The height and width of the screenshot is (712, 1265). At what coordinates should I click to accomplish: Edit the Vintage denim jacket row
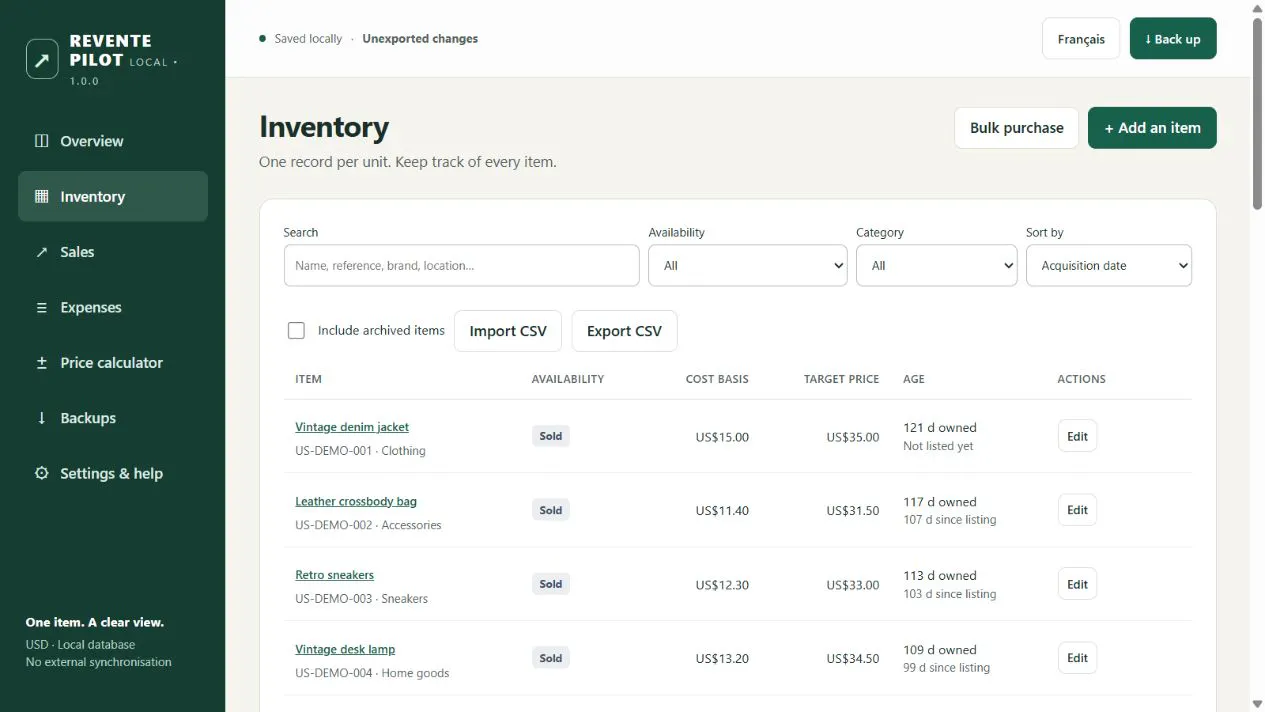(1077, 436)
